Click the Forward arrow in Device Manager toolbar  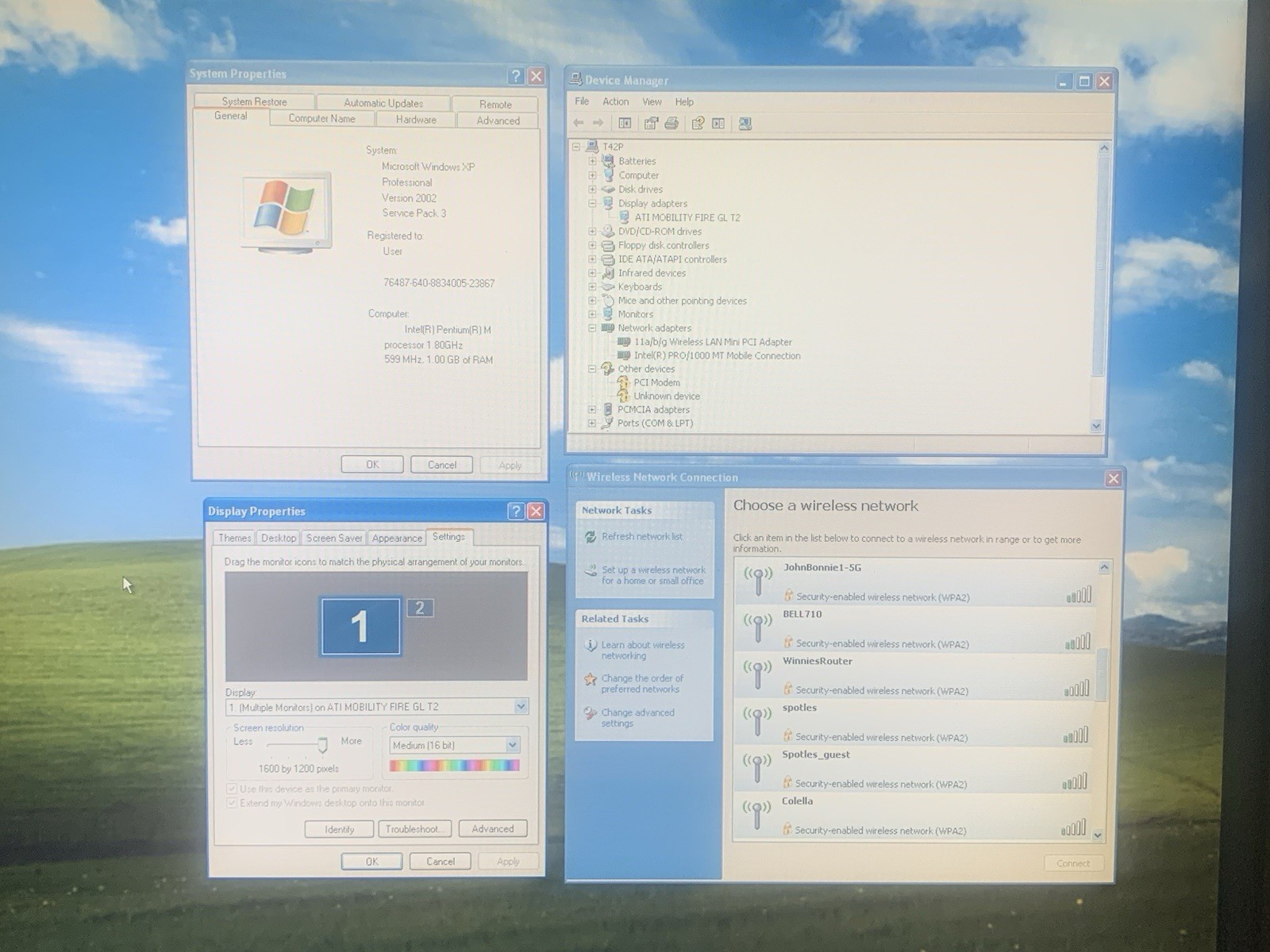(598, 123)
